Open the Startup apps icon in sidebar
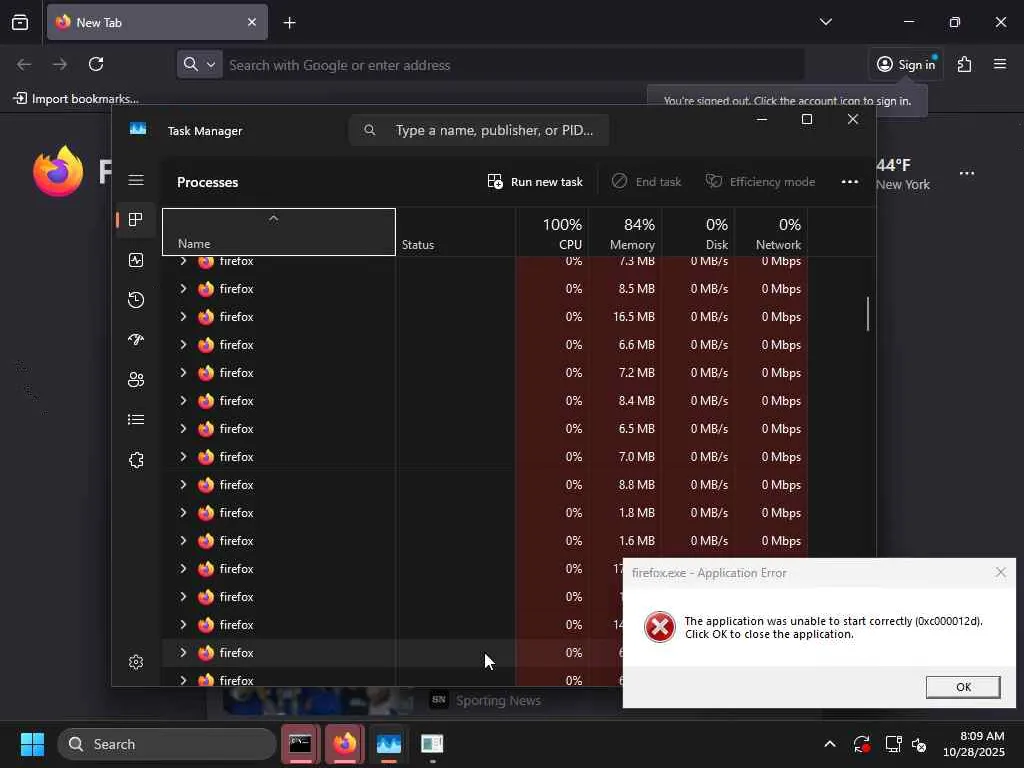The width and height of the screenshot is (1024, 768). click(136, 340)
